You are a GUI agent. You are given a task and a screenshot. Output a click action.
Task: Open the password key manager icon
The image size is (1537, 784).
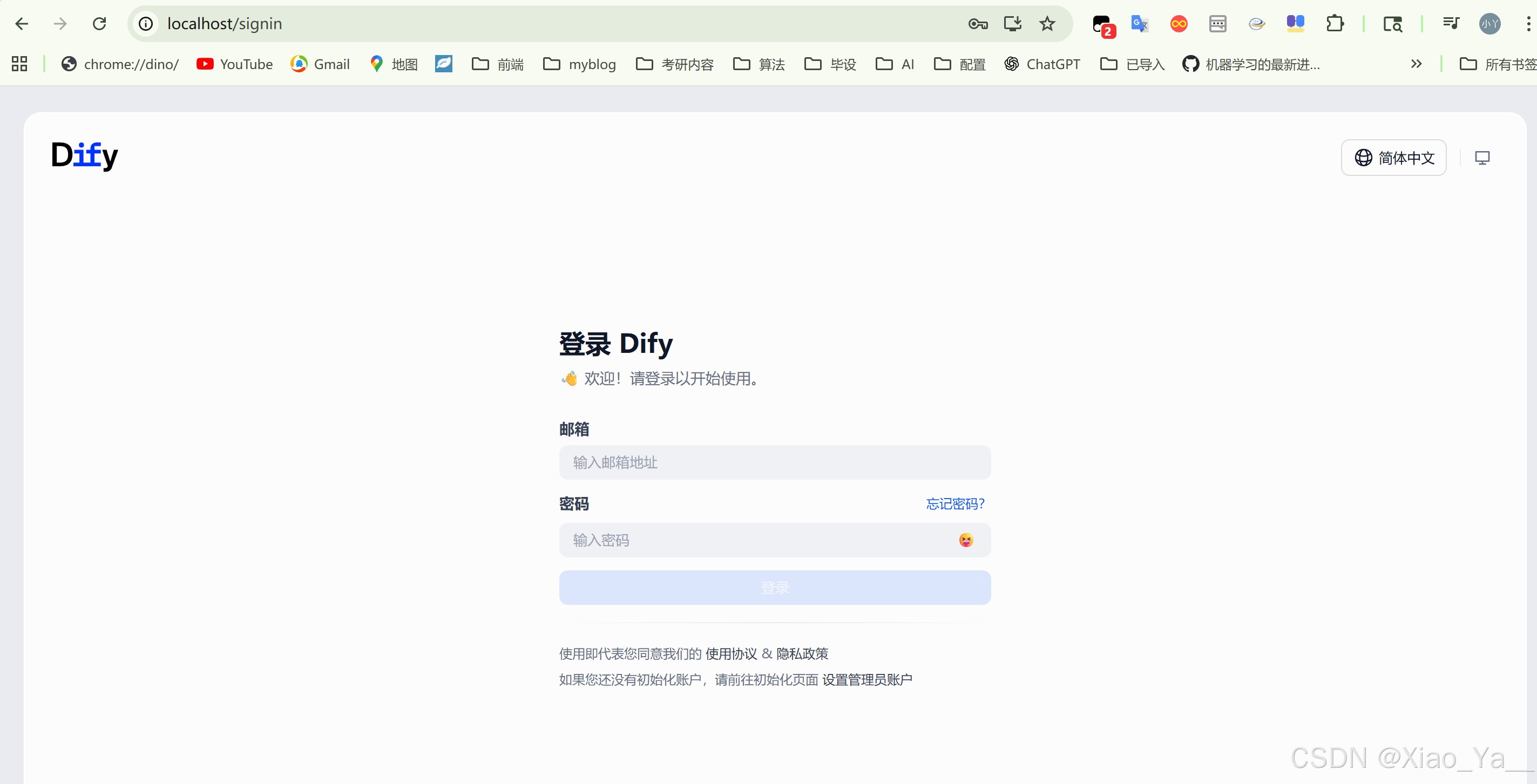(977, 24)
